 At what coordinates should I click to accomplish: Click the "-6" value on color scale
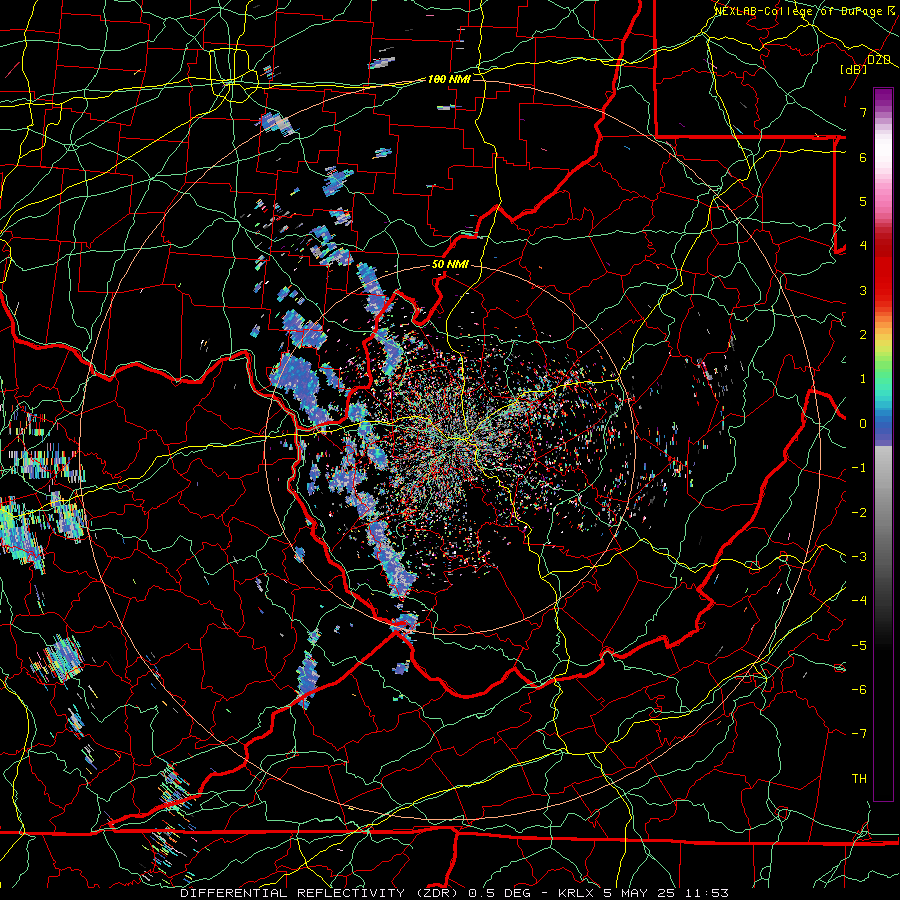tap(859, 690)
